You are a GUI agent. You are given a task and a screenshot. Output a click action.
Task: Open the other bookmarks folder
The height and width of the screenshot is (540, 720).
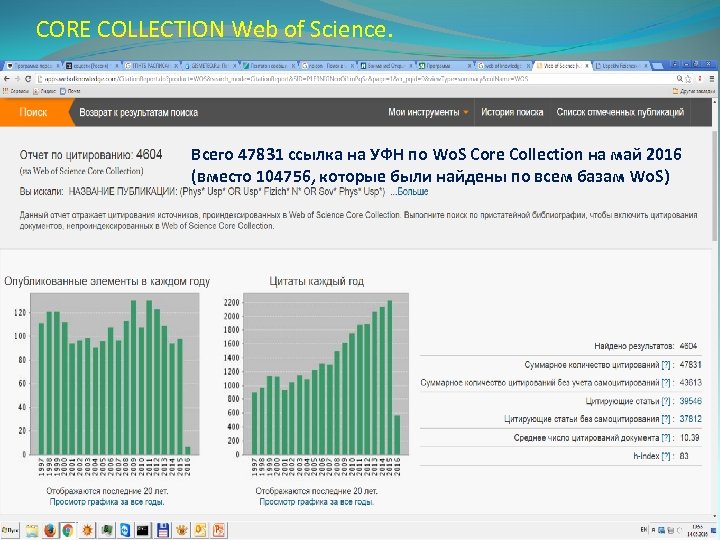[693, 91]
